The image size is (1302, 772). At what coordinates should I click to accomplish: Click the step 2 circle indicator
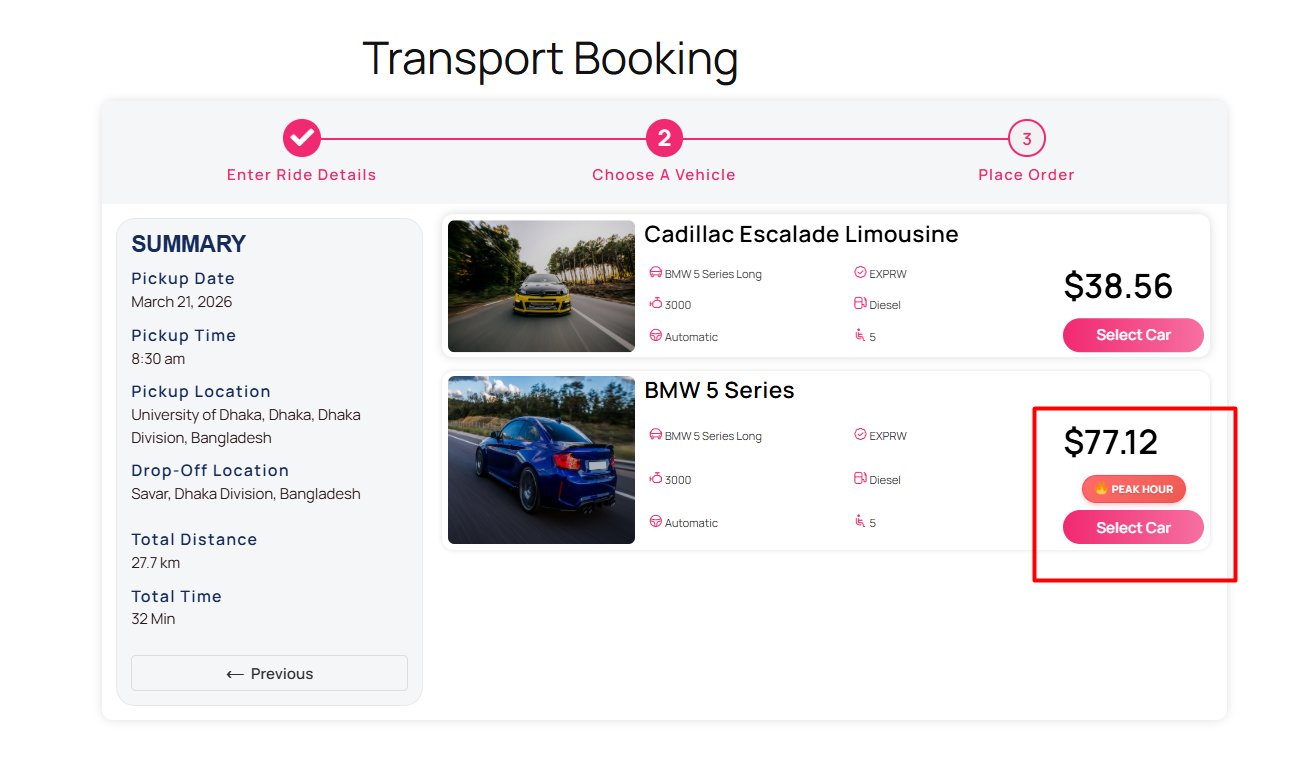tap(664, 138)
